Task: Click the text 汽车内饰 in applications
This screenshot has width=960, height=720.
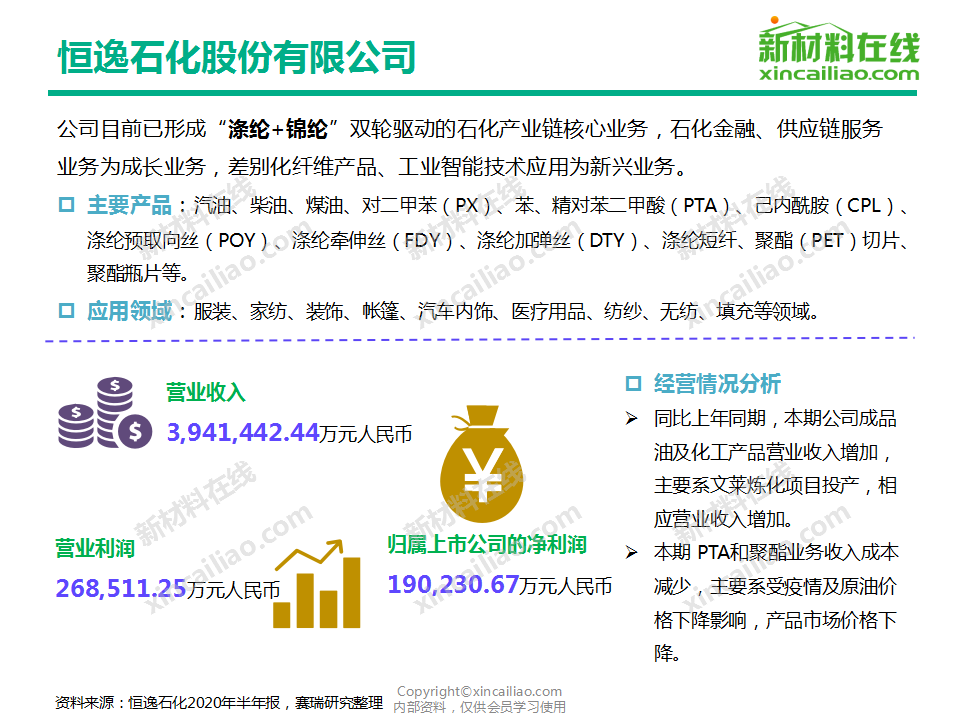Action: click(455, 312)
